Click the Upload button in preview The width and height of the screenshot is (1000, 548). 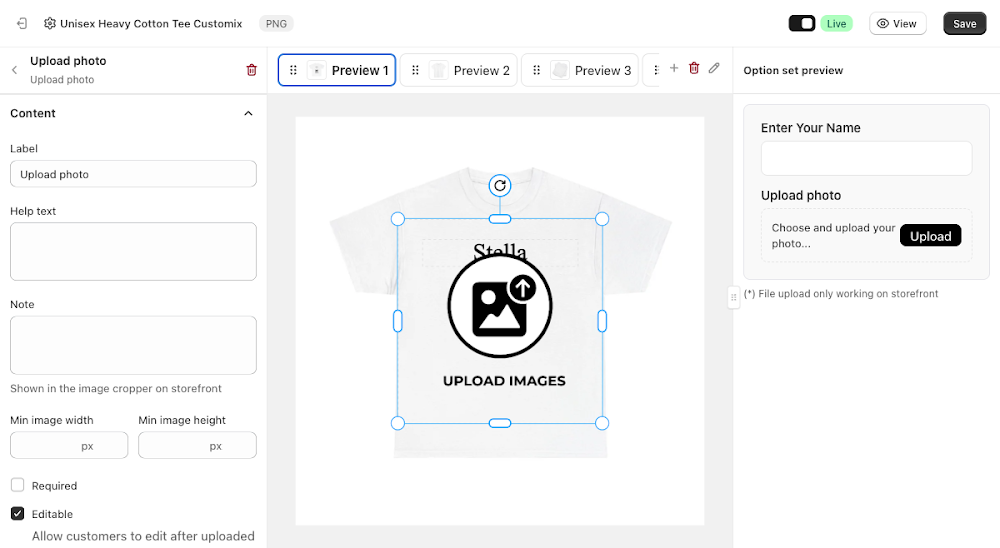point(930,236)
